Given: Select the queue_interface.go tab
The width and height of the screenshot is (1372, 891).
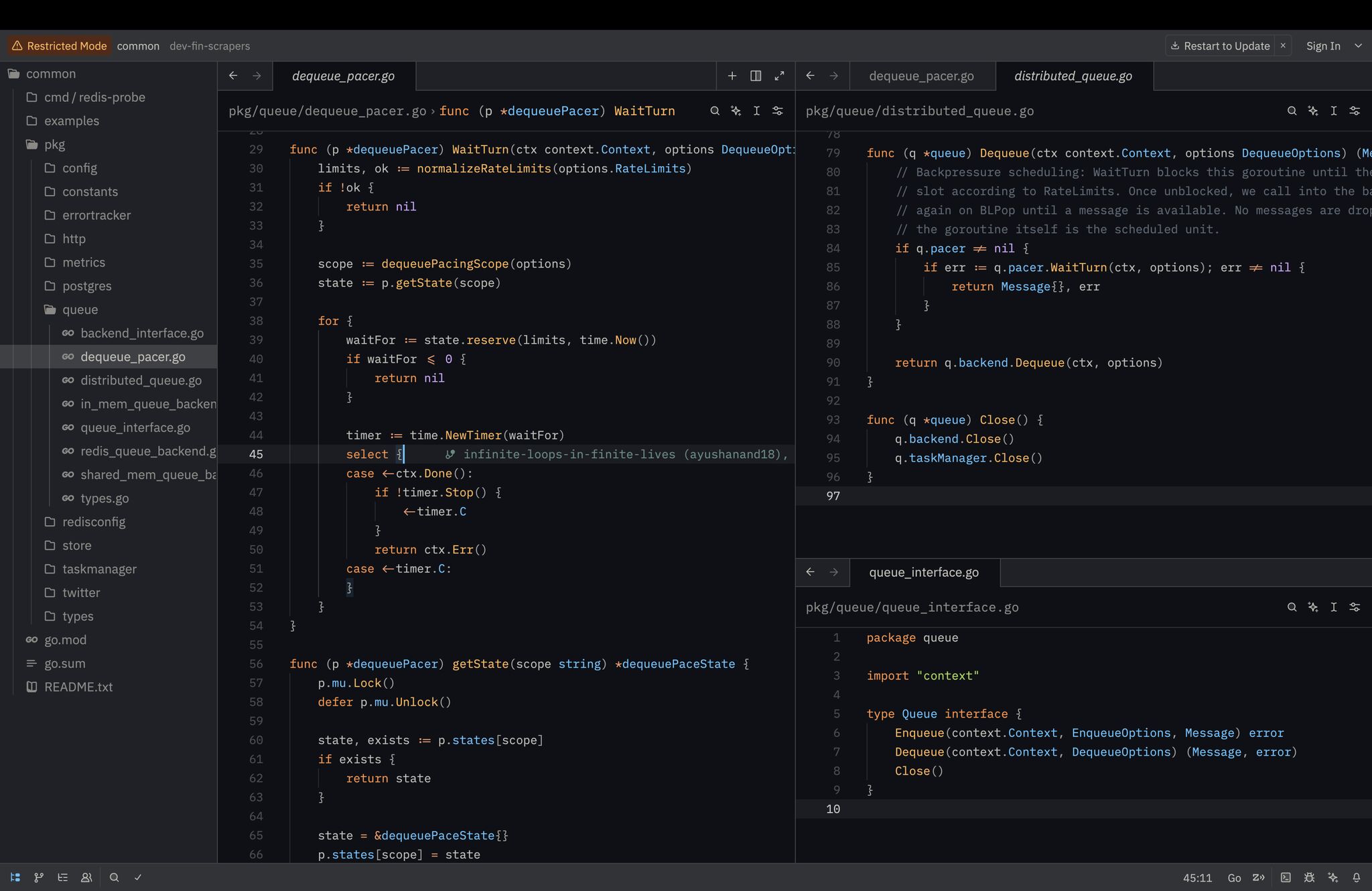Looking at the screenshot, I should (x=924, y=573).
